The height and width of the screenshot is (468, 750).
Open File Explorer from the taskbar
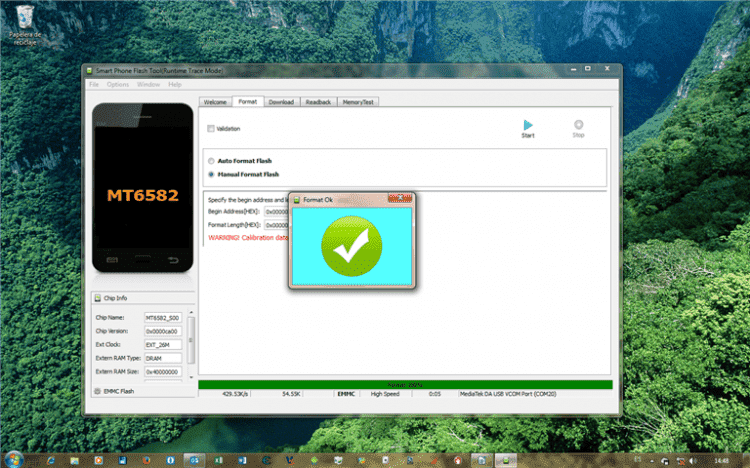tap(75, 460)
